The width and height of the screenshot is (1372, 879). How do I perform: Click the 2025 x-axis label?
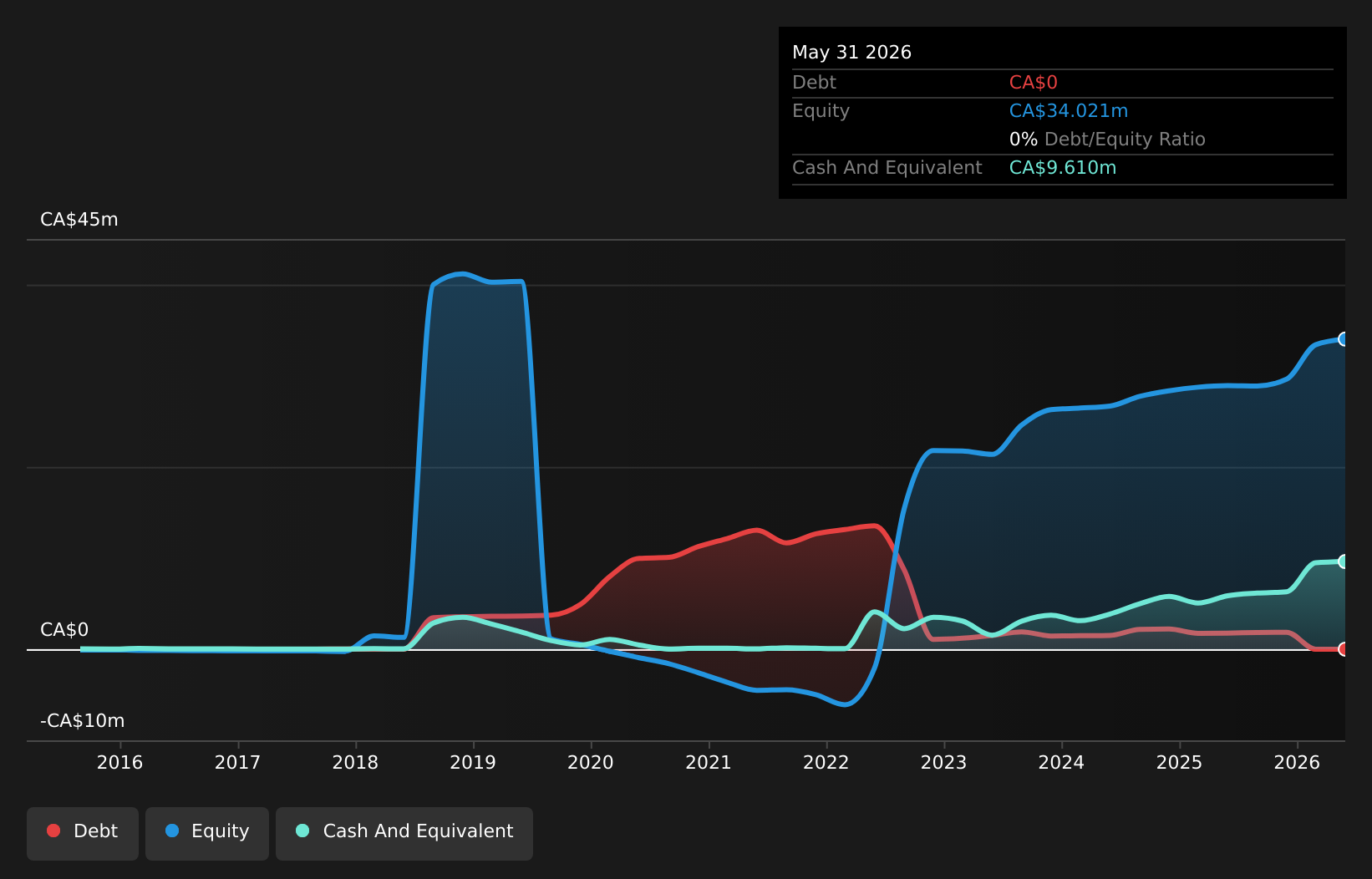1180,762
